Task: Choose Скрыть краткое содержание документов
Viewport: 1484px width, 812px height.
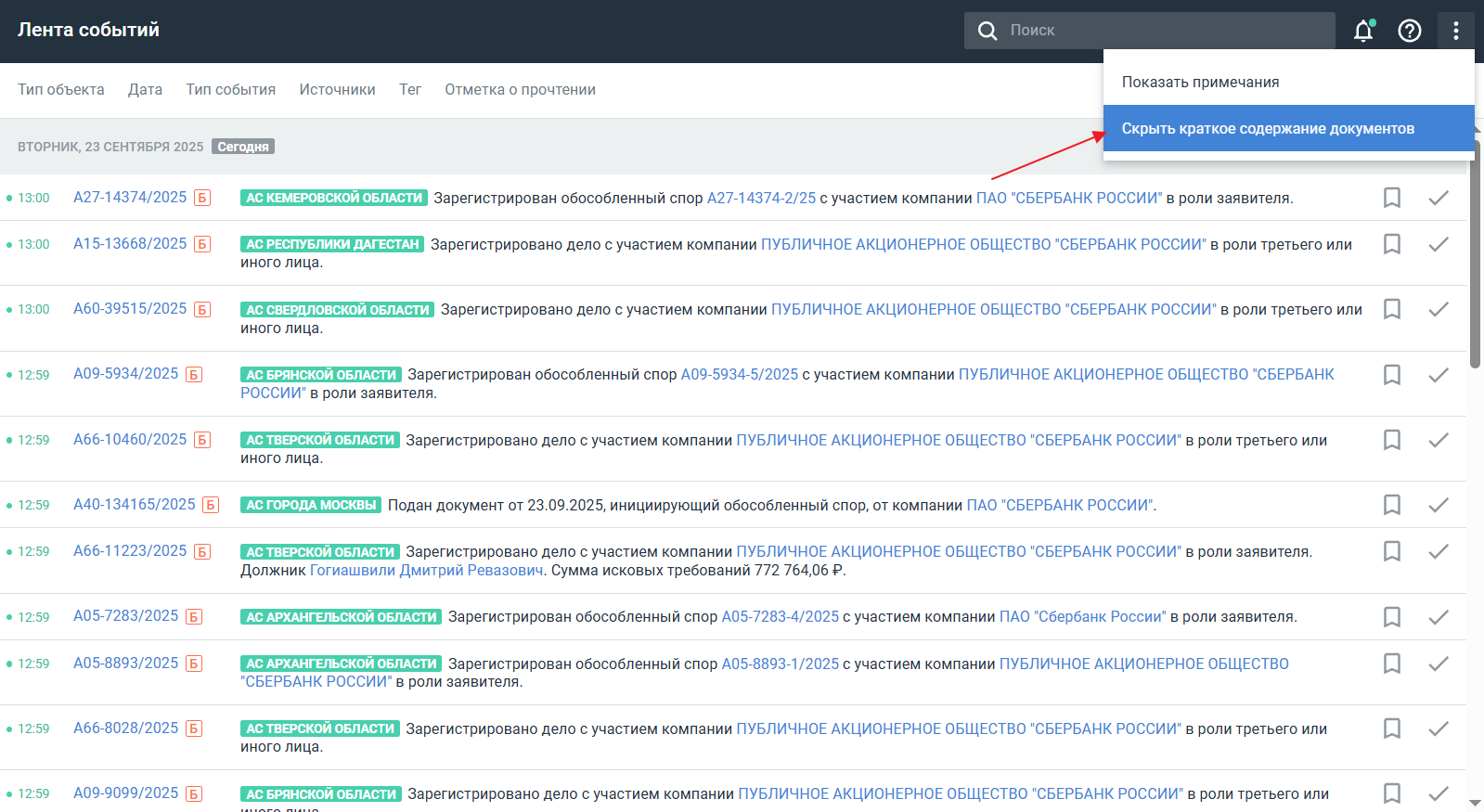Action: pos(1268,128)
